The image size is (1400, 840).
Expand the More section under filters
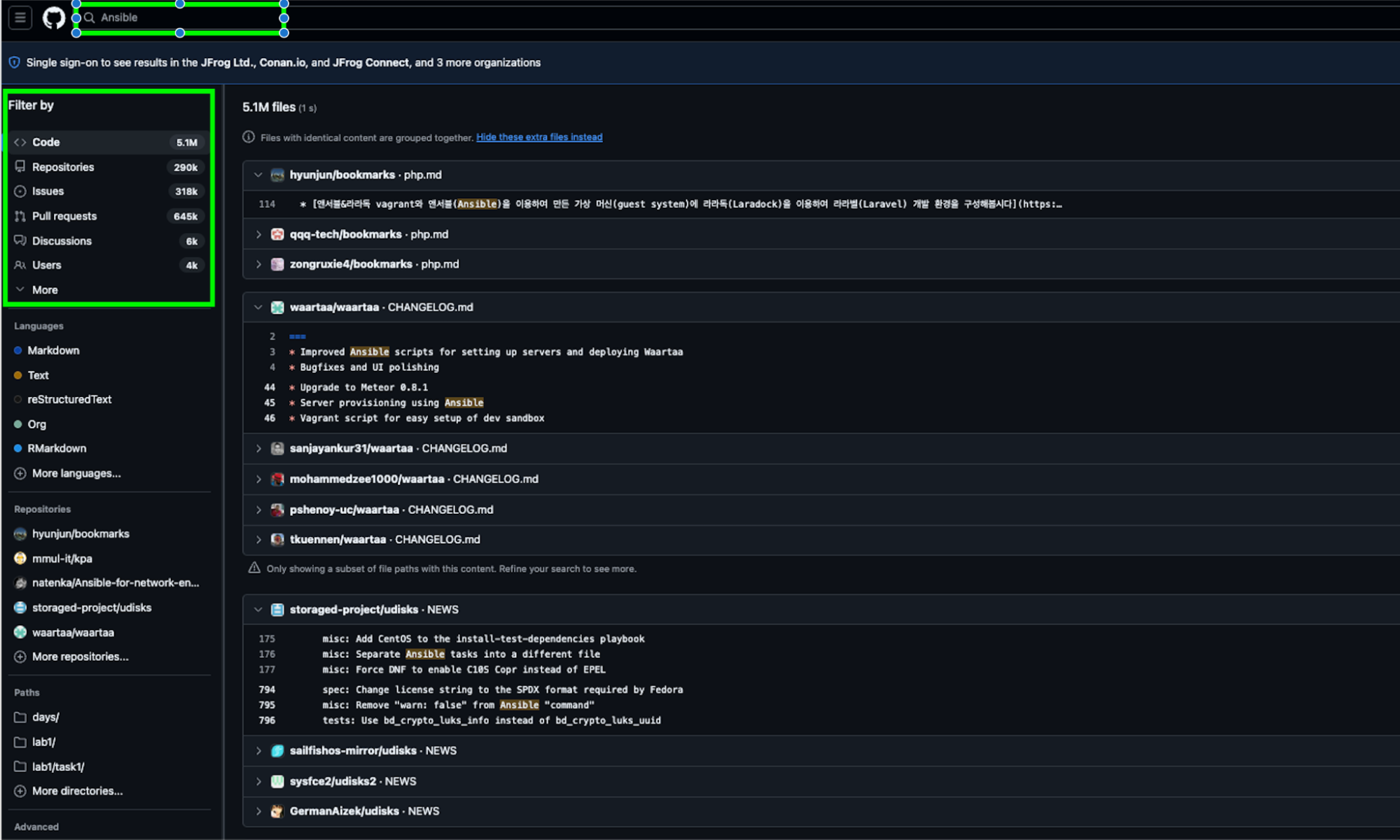tap(45, 289)
